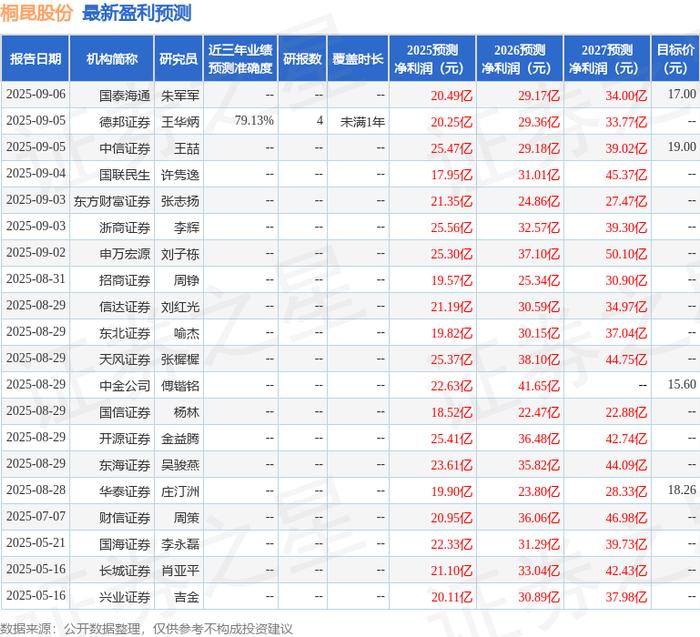Click the date 2025-05-21
Screen dimensions: 700x637
point(36,543)
